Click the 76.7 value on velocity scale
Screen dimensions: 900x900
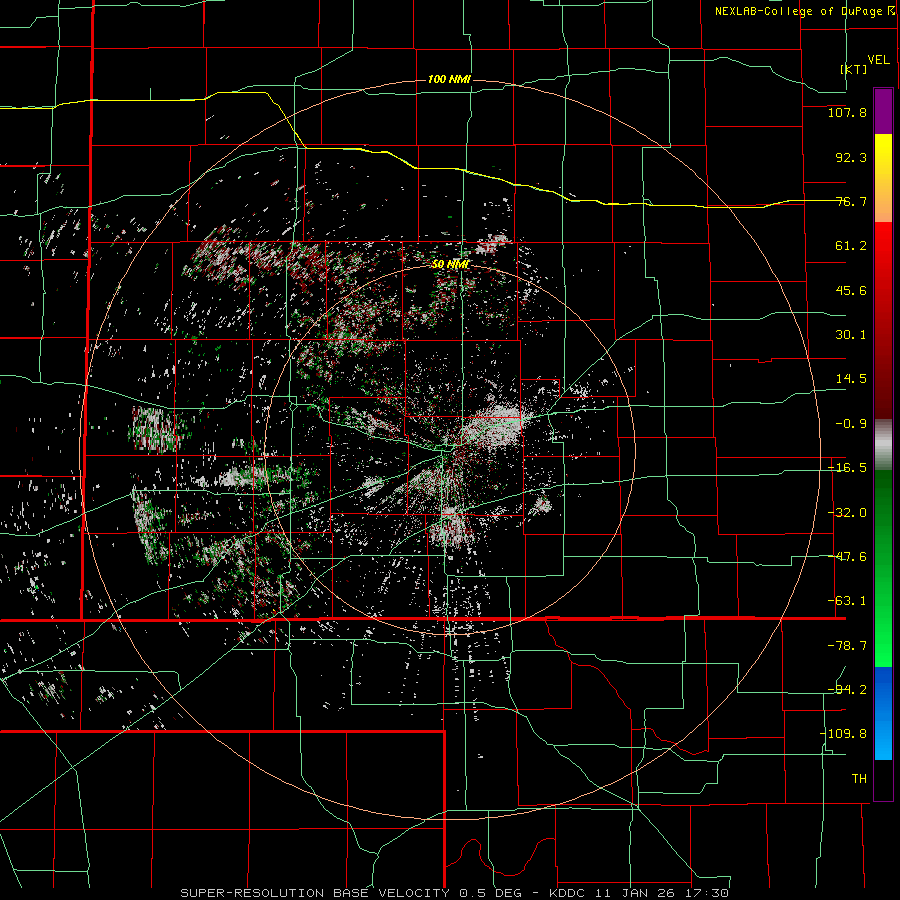(851, 201)
